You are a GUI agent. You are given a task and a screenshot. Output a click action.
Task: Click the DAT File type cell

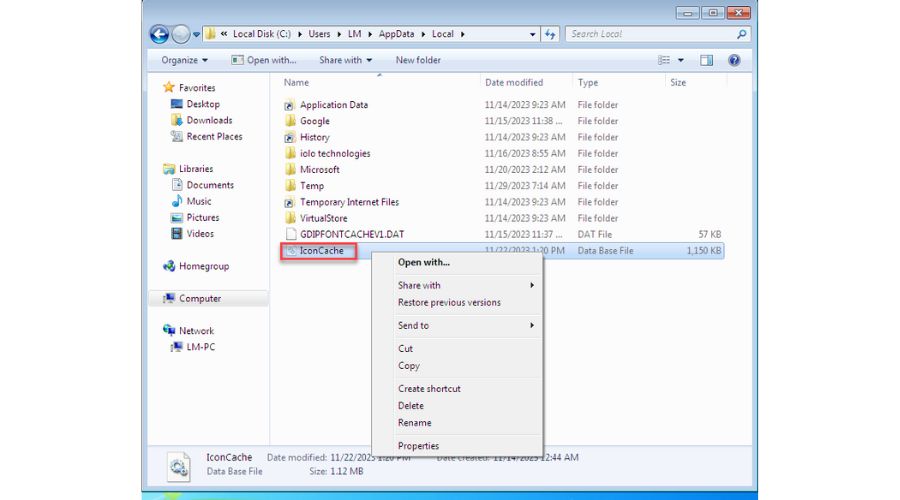pos(595,234)
